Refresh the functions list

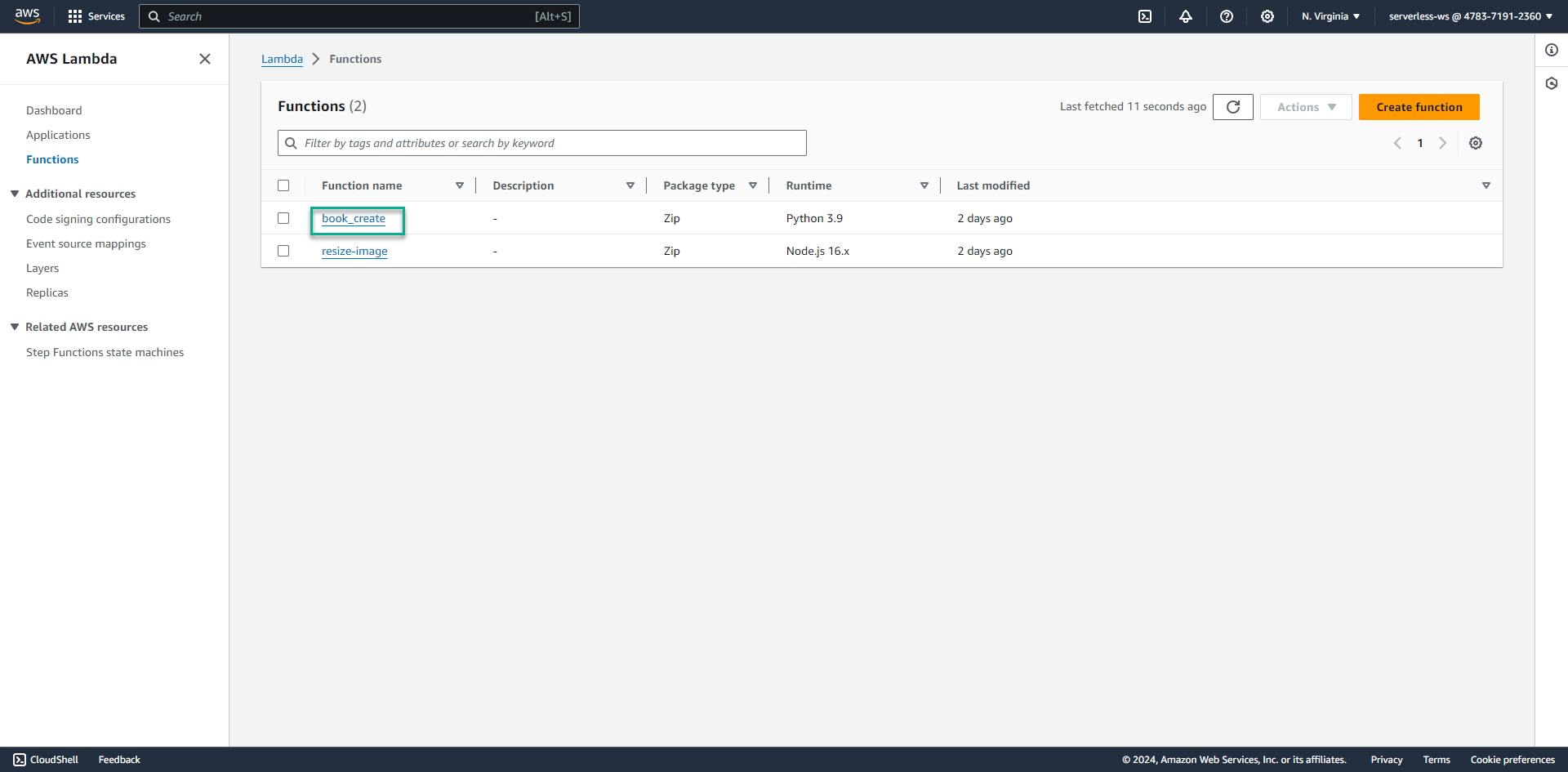click(x=1233, y=107)
